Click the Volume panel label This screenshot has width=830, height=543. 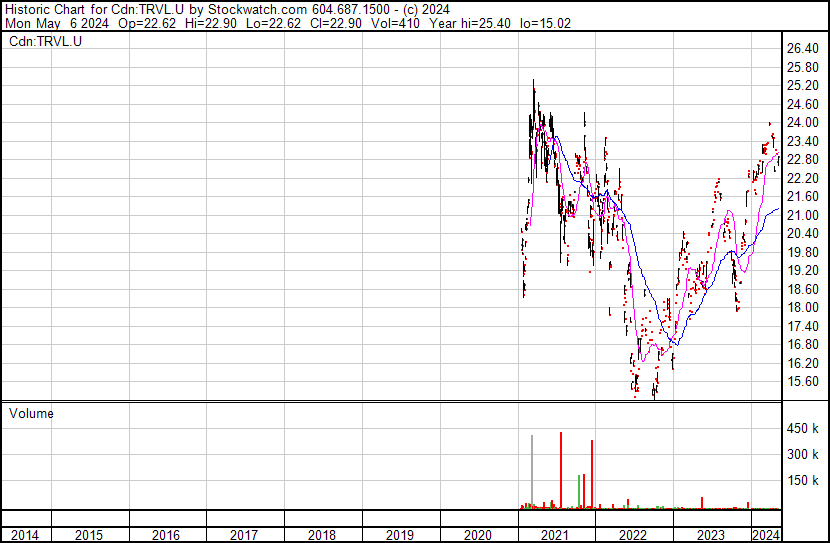point(31,413)
